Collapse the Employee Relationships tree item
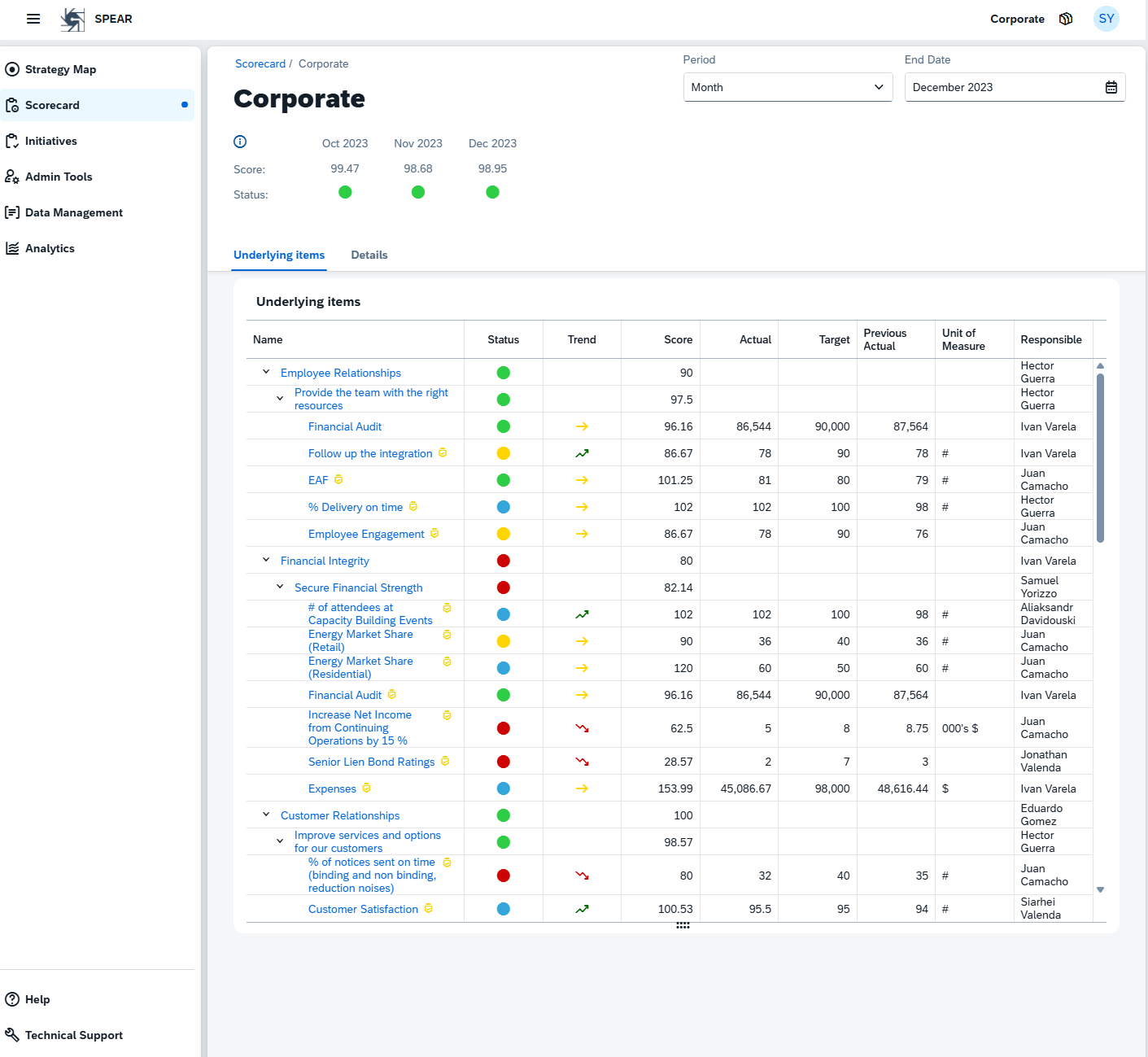Screen dimensions: 1148x1057 tap(265, 371)
